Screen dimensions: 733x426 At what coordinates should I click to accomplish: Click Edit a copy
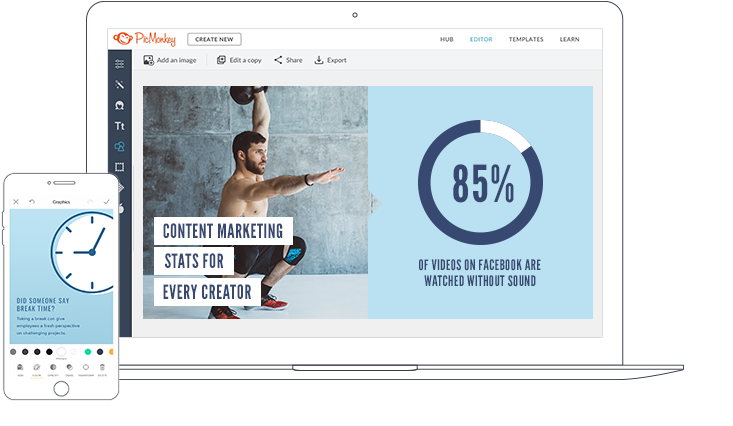[239, 60]
